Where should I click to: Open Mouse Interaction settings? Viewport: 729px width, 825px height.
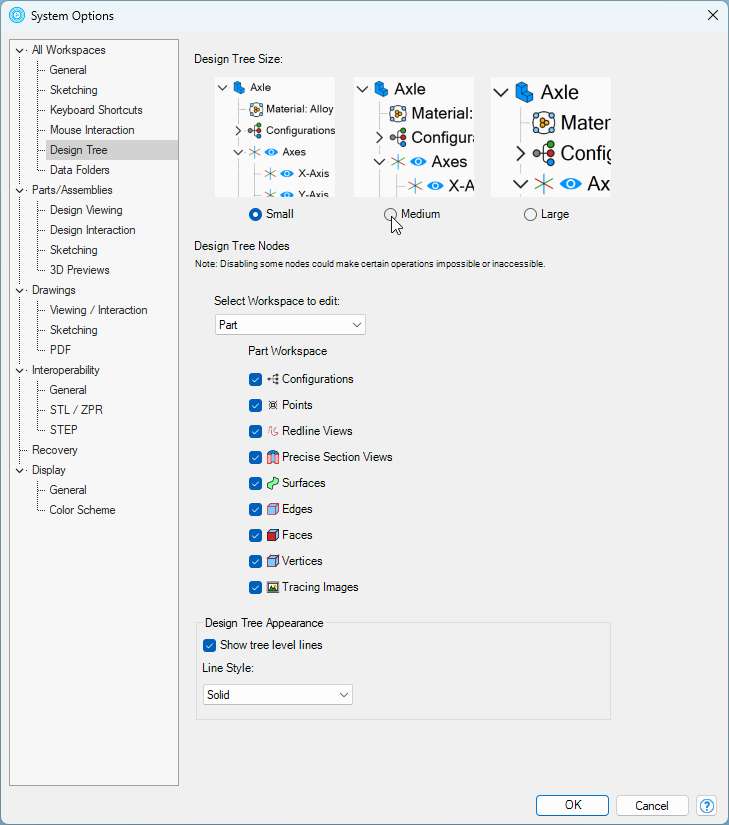tap(92, 130)
